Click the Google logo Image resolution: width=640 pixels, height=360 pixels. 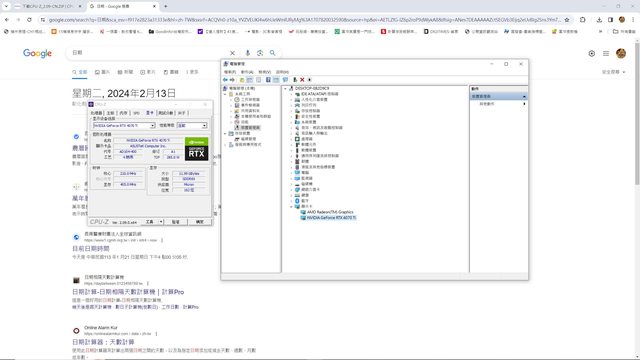tap(37, 53)
